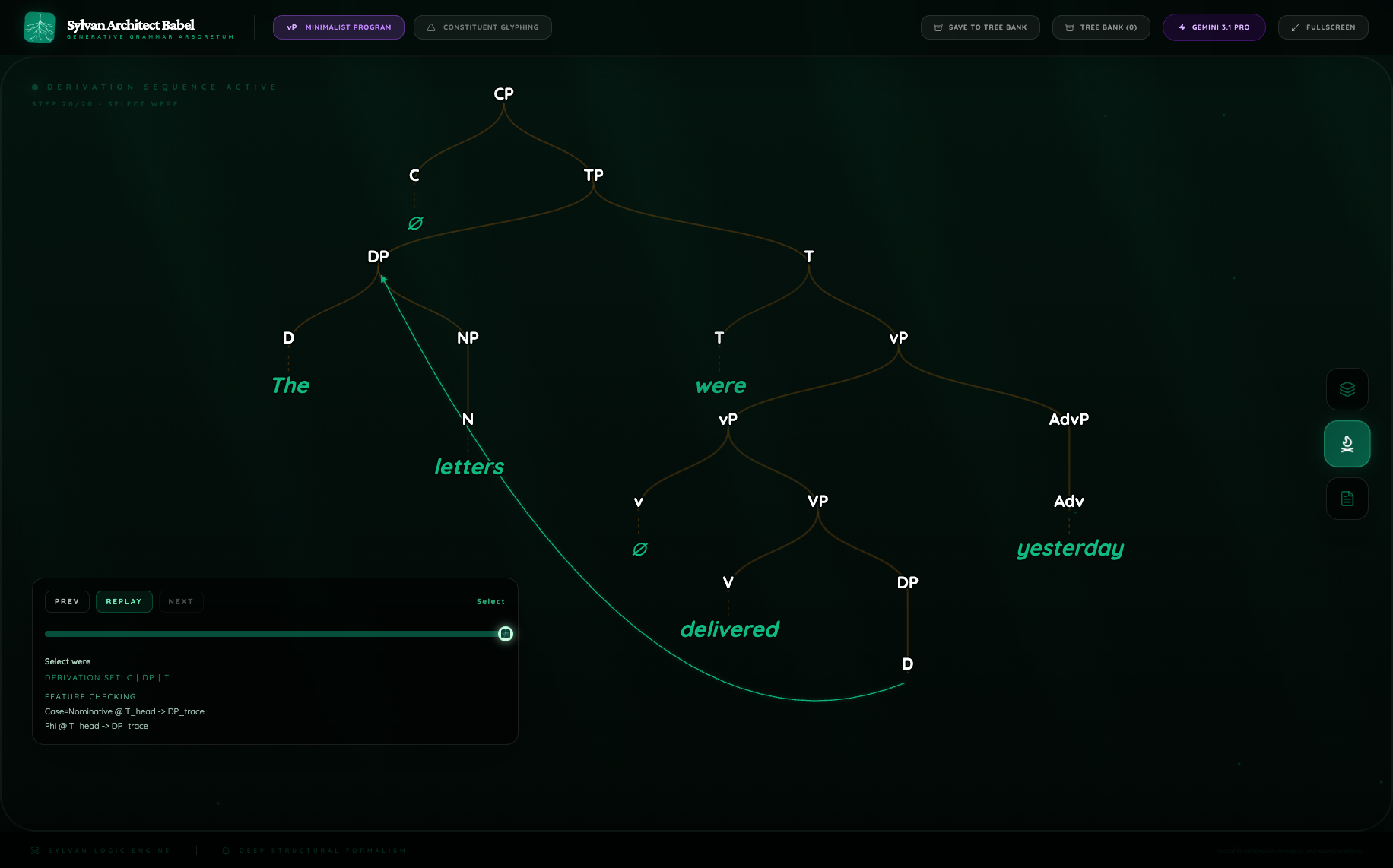Click the layers icon beside Sylvan Logic Engine
Image resolution: width=1393 pixels, height=868 pixels.
click(x=35, y=851)
